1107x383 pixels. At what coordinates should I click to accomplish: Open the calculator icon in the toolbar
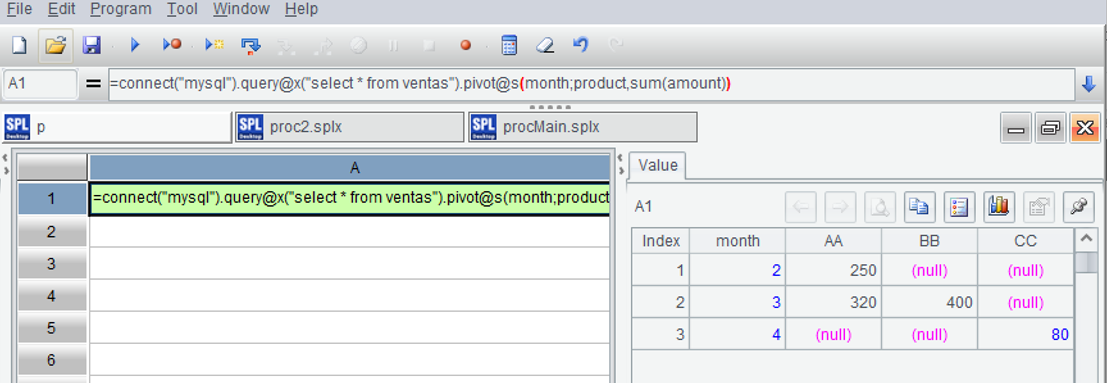[508, 46]
